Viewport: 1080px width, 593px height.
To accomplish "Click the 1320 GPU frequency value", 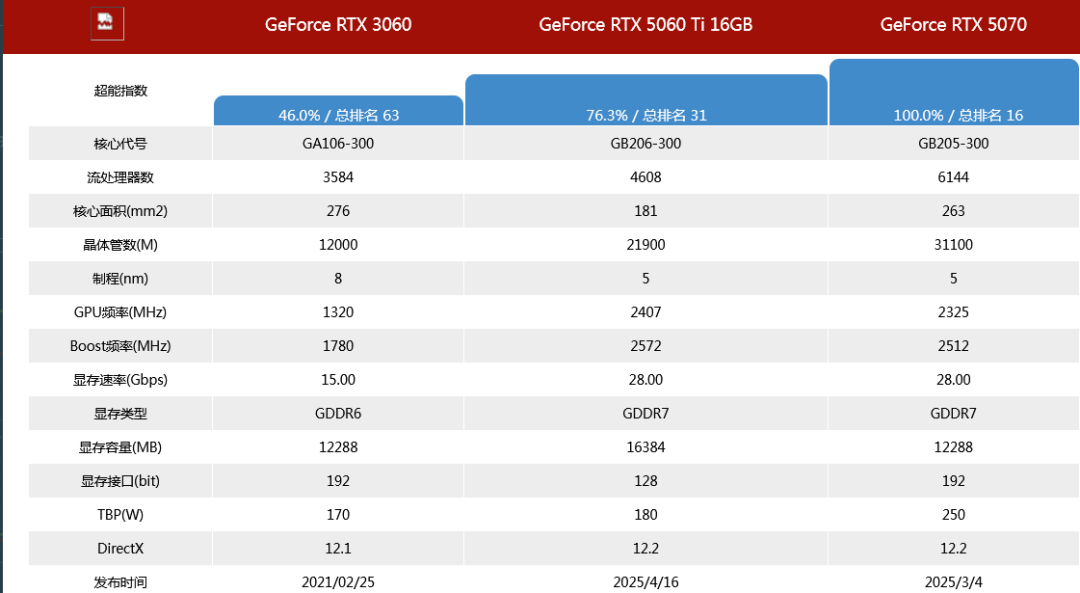I will click(x=338, y=312).
